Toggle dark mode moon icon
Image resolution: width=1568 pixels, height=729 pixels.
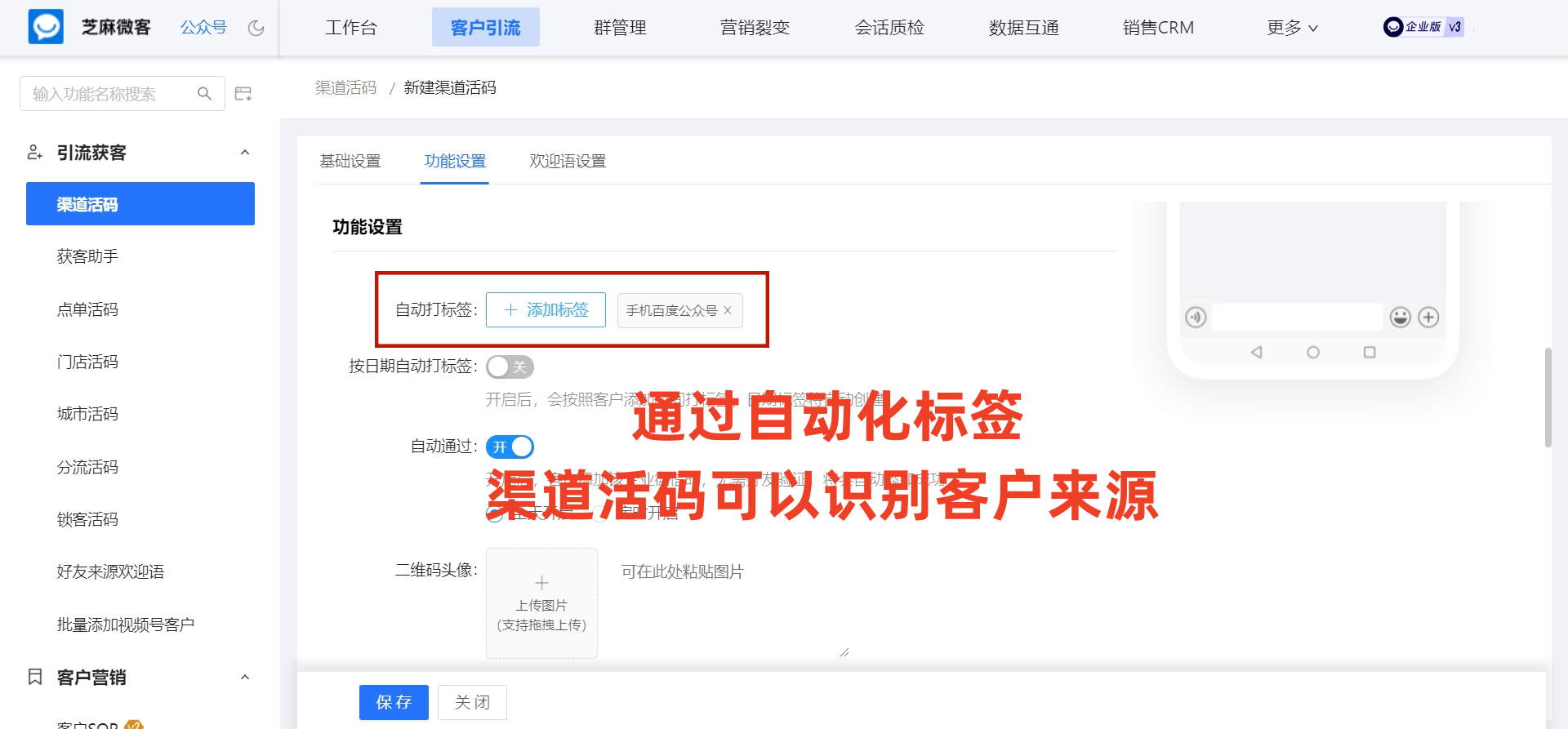point(256,28)
